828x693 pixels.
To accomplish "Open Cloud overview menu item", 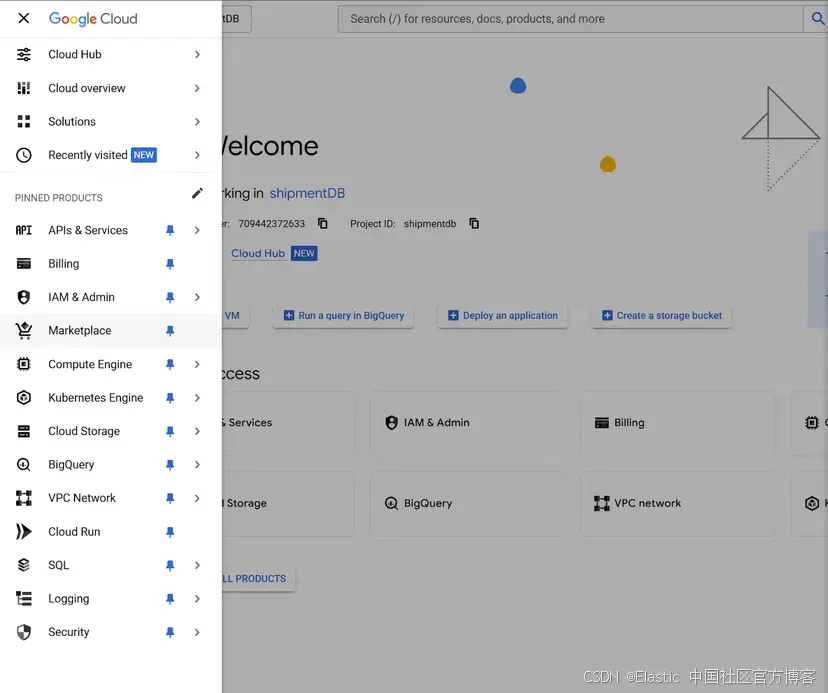I will pyautogui.click(x=111, y=88).
